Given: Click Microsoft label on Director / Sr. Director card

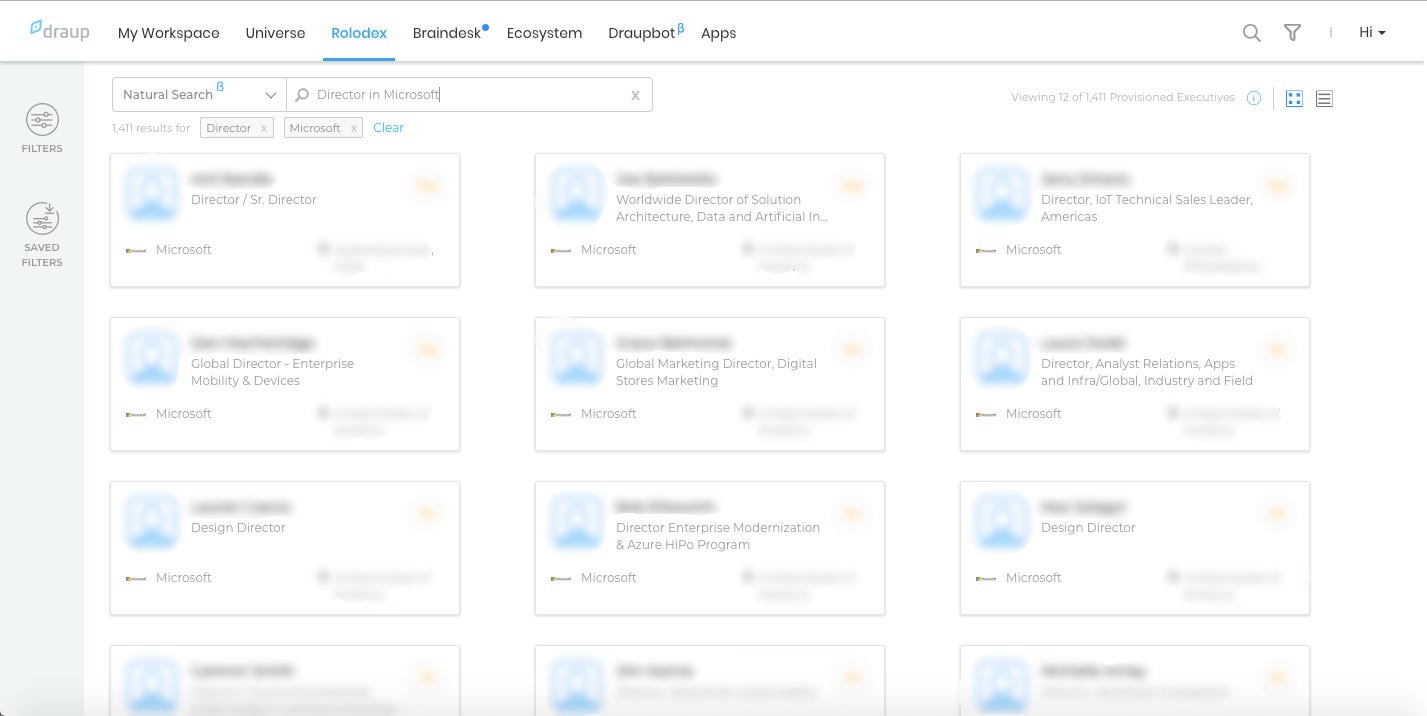Looking at the screenshot, I should 184,250.
